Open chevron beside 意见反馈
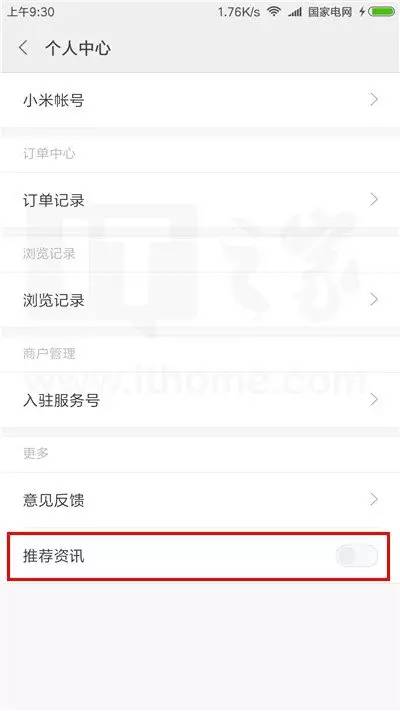The image size is (400, 711). 374,500
